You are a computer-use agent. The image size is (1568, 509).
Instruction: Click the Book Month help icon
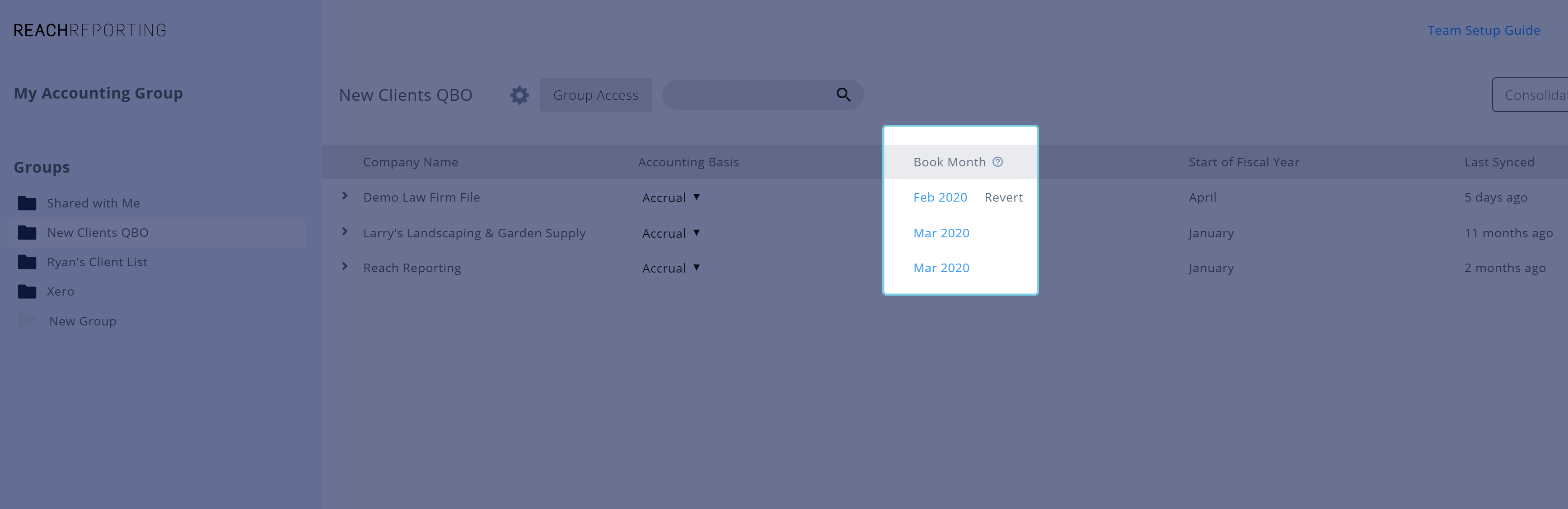[997, 162]
